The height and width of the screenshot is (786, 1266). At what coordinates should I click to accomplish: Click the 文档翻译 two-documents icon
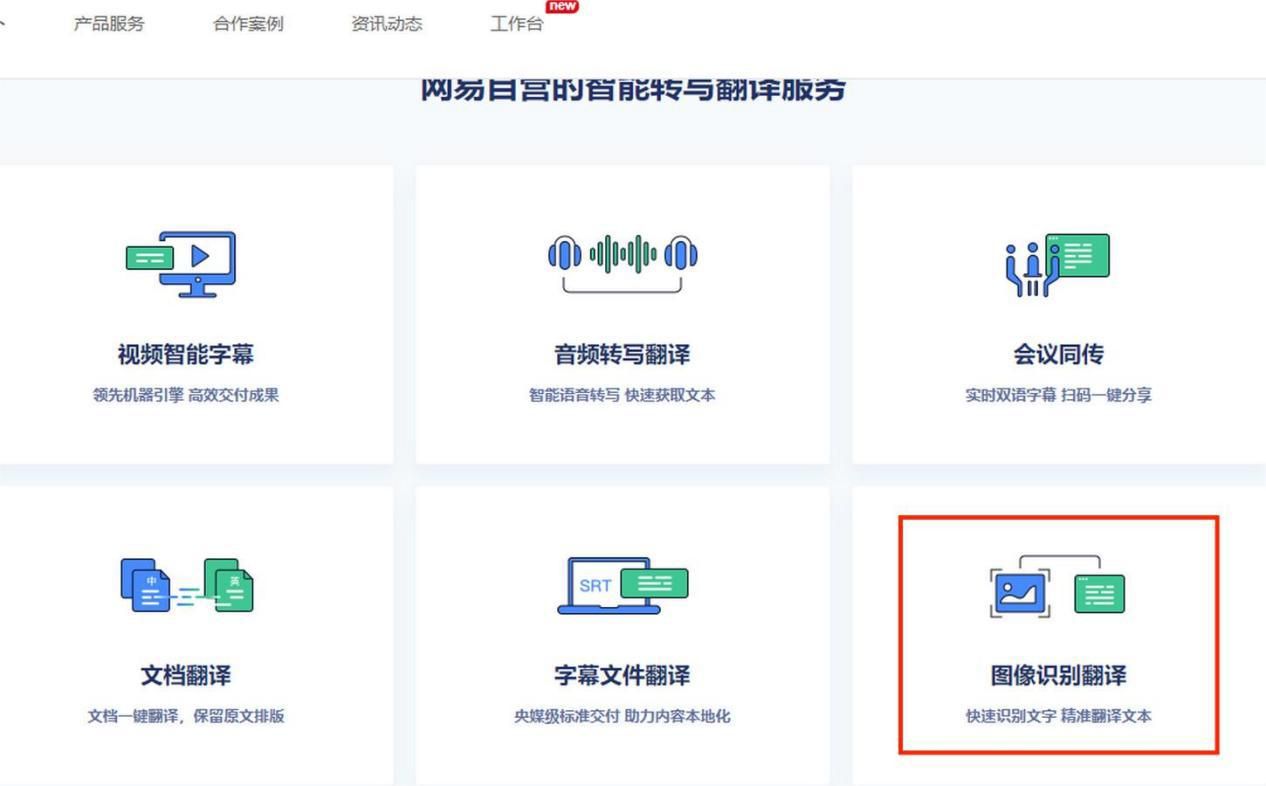click(187, 586)
